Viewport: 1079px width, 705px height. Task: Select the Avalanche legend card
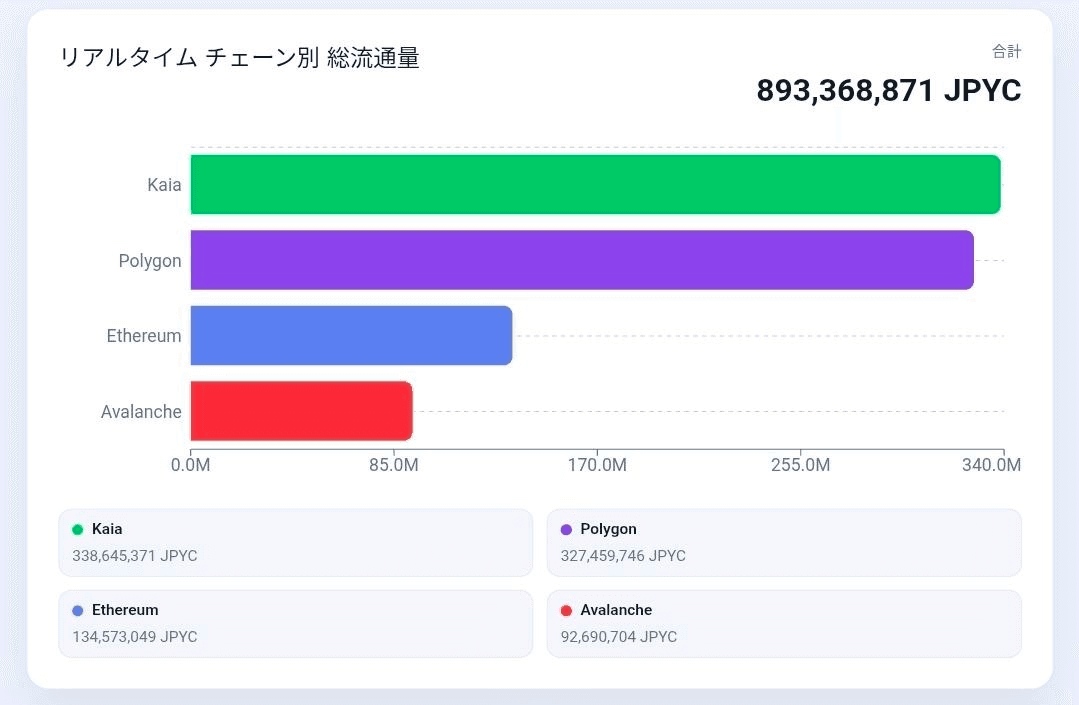784,624
